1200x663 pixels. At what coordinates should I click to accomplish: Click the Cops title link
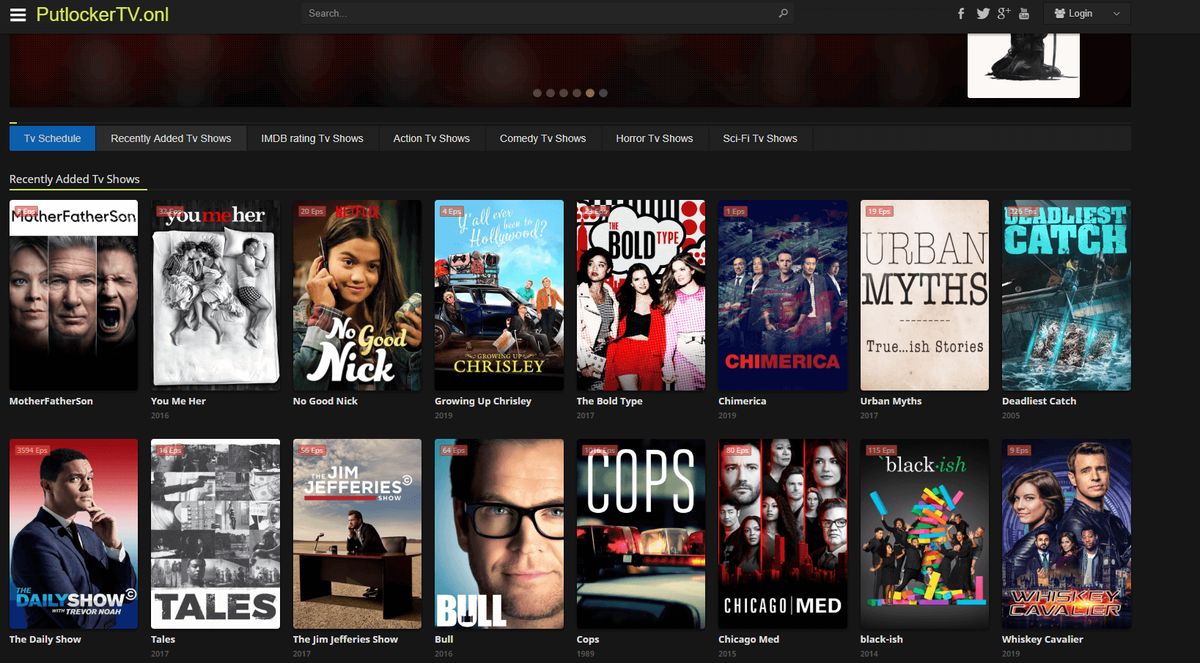(588, 640)
